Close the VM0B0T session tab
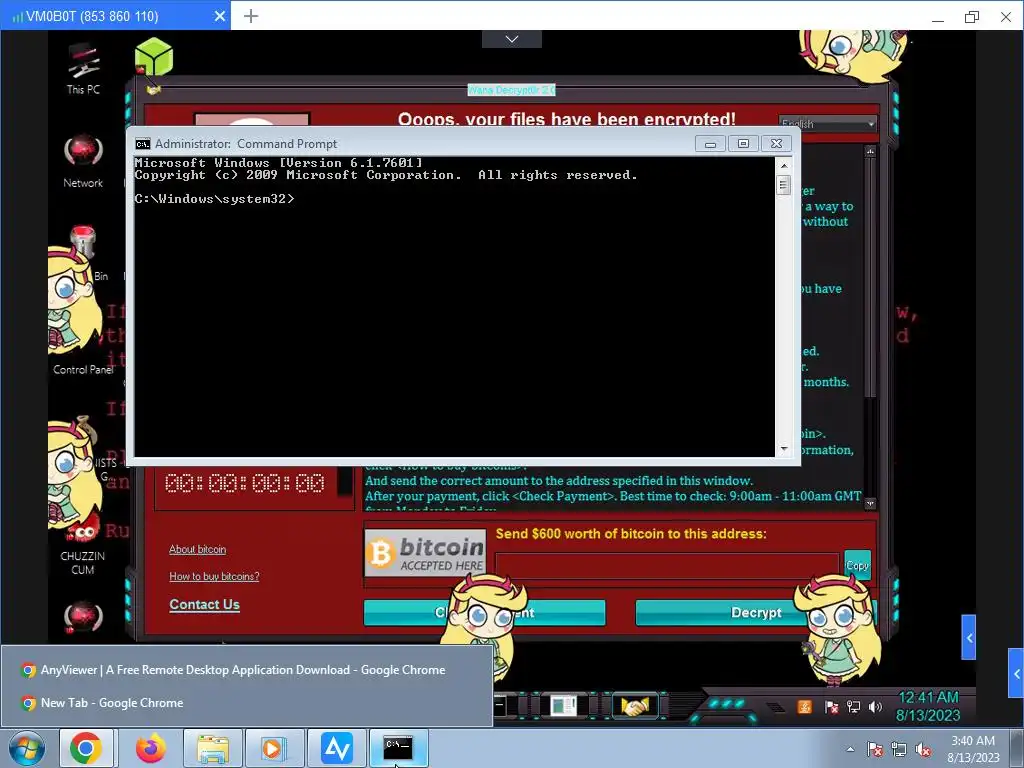 (x=220, y=16)
